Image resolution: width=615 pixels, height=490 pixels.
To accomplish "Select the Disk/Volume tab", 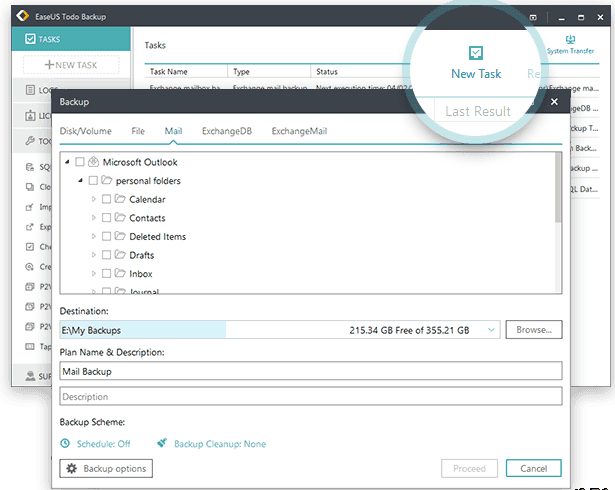I will point(86,131).
